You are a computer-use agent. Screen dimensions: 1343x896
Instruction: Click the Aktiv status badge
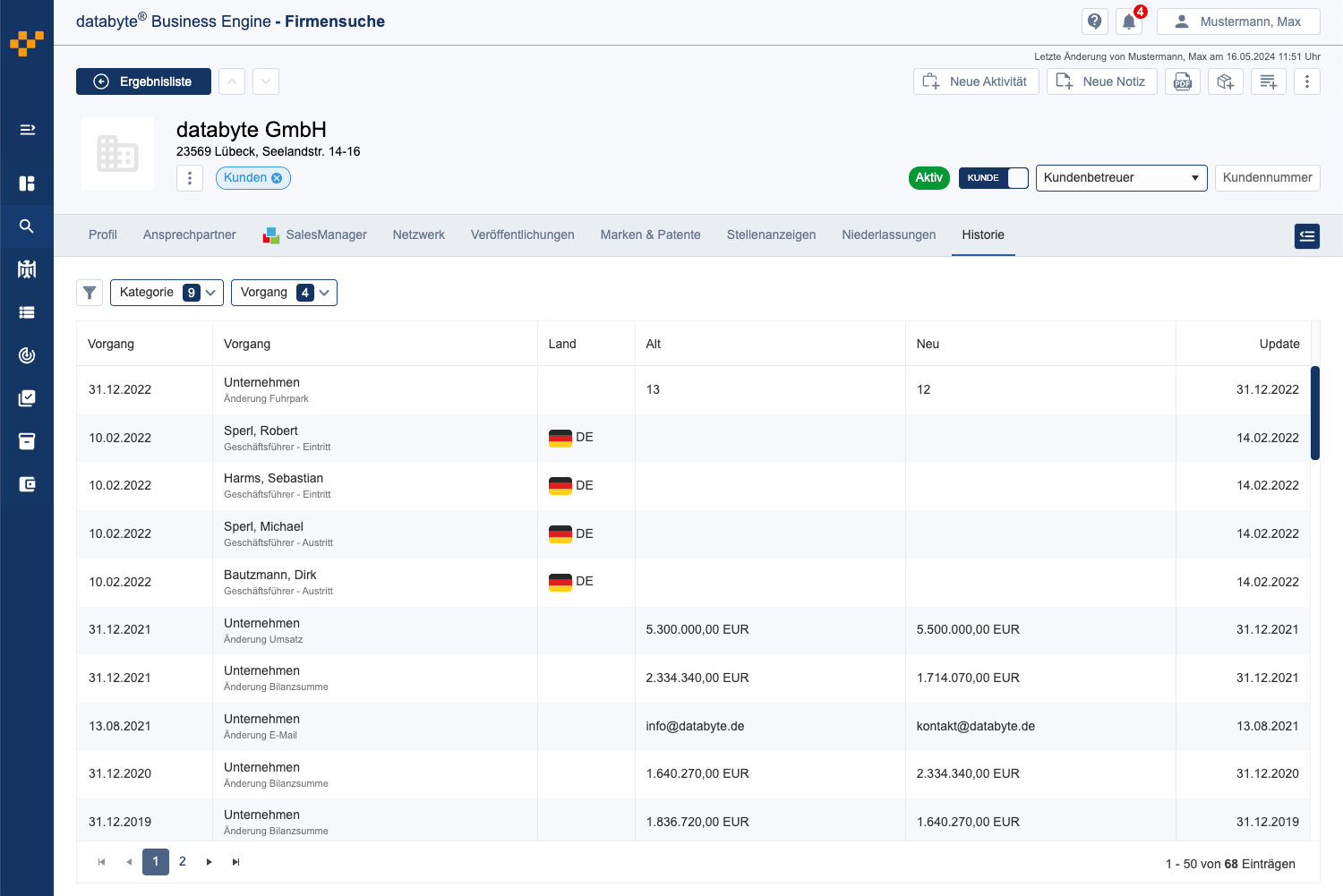(x=929, y=178)
